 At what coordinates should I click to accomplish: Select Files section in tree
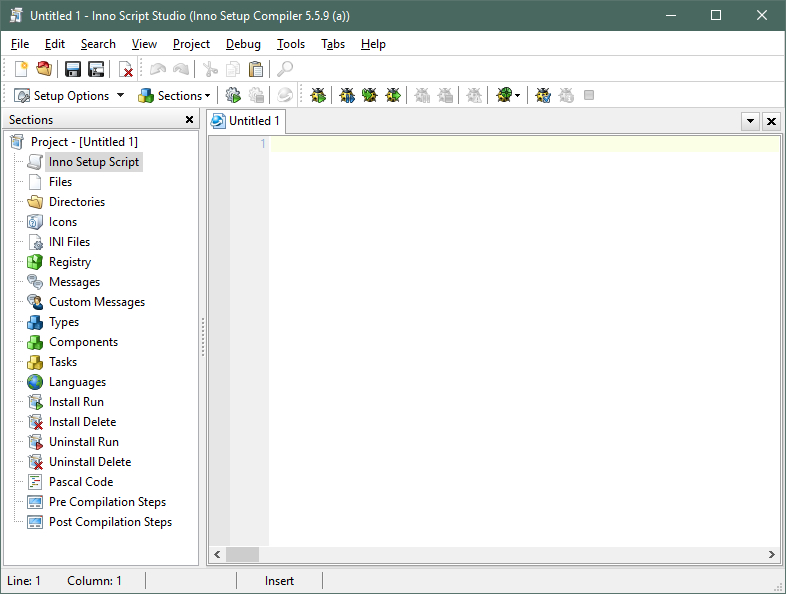click(x=61, y=182)
